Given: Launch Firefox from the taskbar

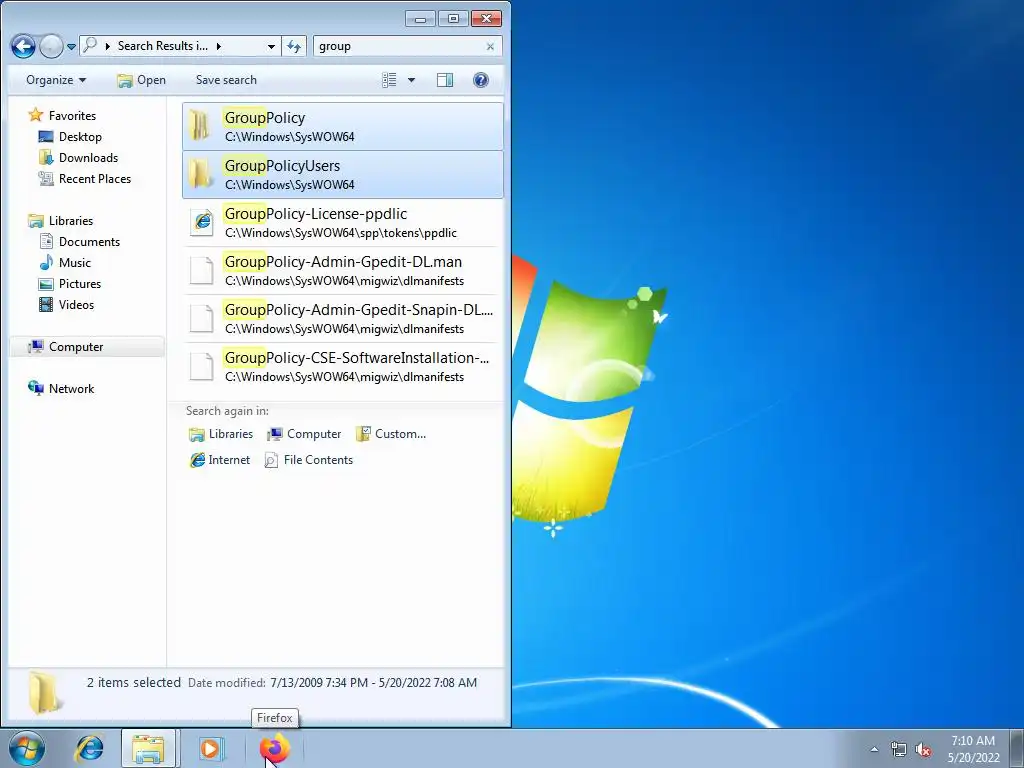Looking at the screenshot, I should (x=274, y=748).
